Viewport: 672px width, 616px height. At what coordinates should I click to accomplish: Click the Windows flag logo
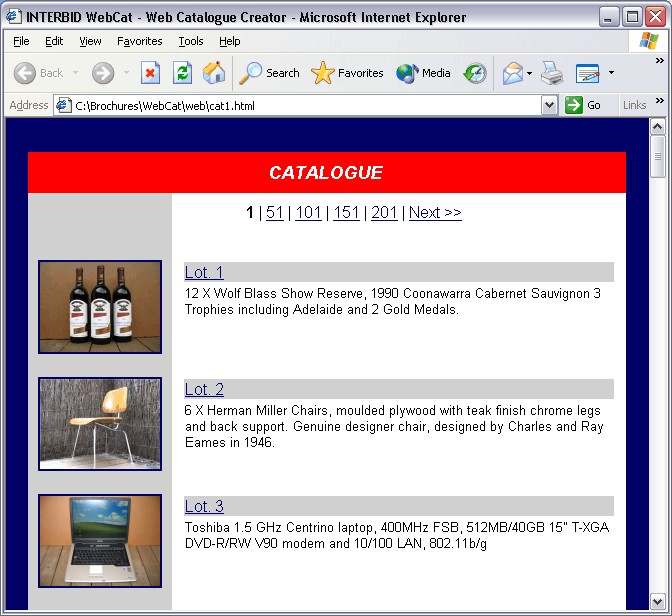[649, 41]
